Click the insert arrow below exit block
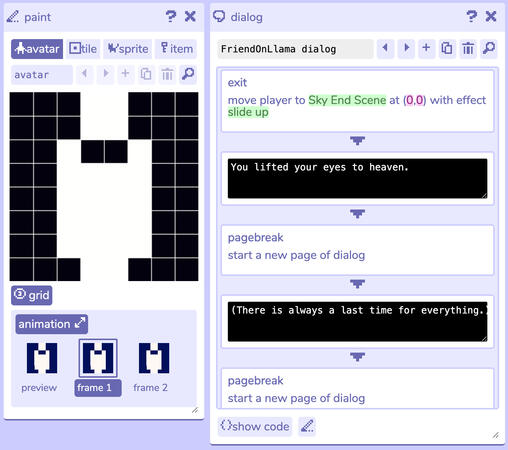The width and height of the screenshot is (508, 450). (357, 141)
